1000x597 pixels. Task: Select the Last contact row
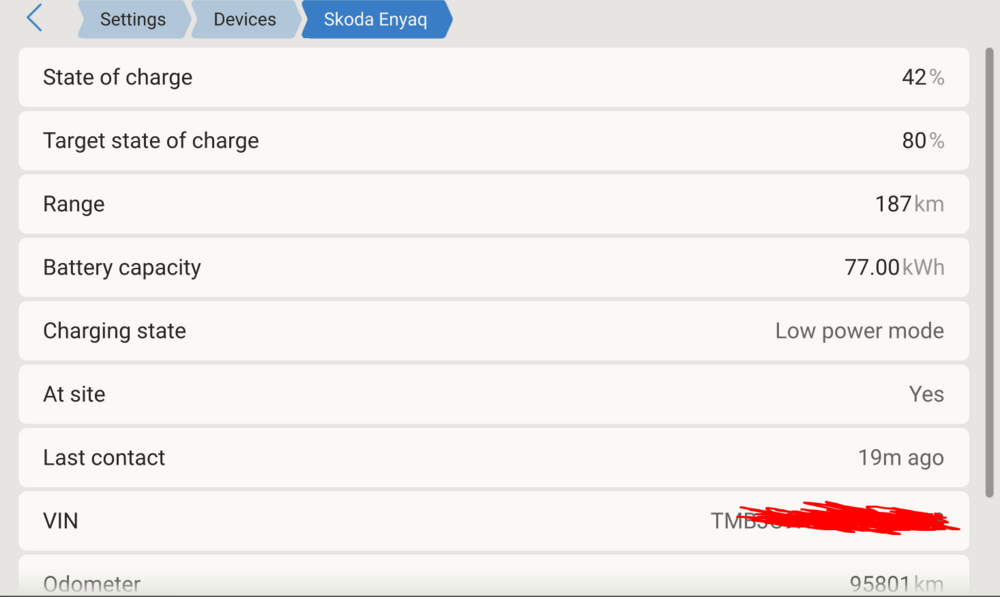(494, 457)
